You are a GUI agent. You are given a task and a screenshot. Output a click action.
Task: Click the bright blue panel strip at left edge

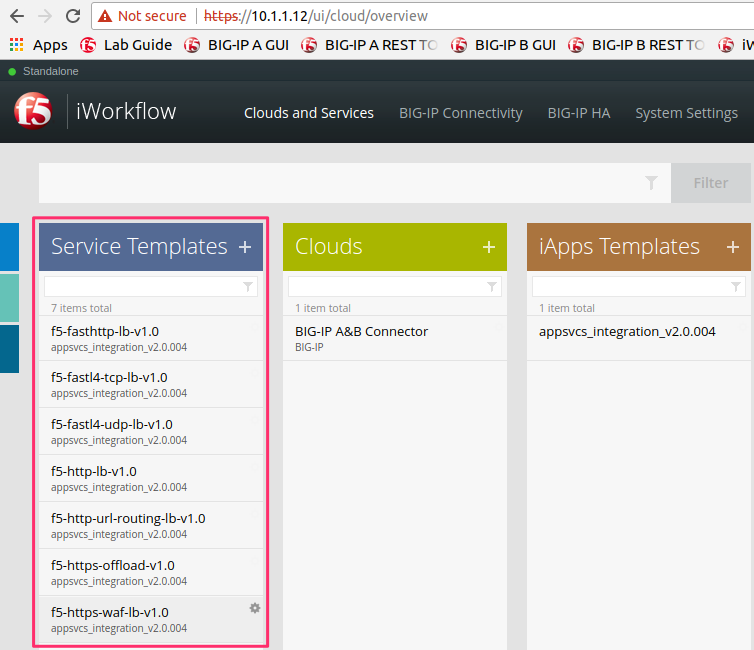(x=10, y=247)
